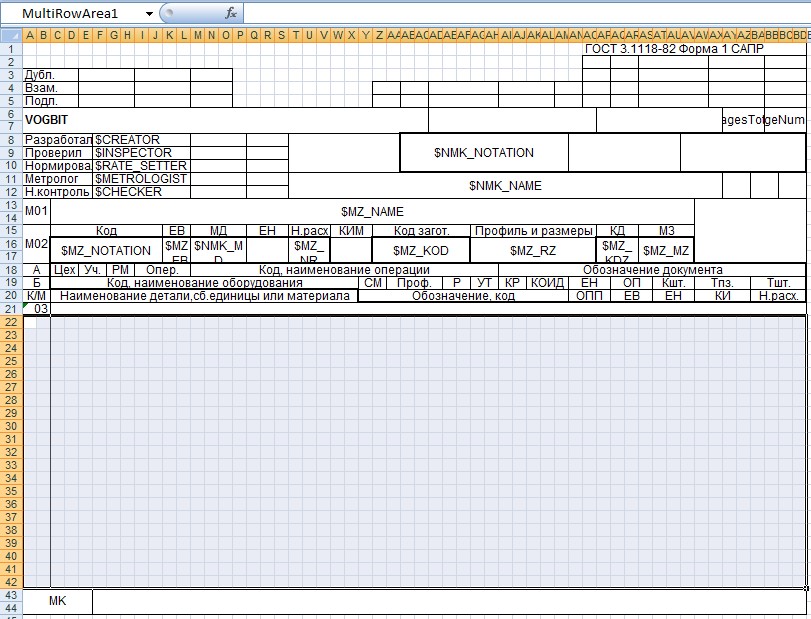Select row 22 header

[11, 321]
